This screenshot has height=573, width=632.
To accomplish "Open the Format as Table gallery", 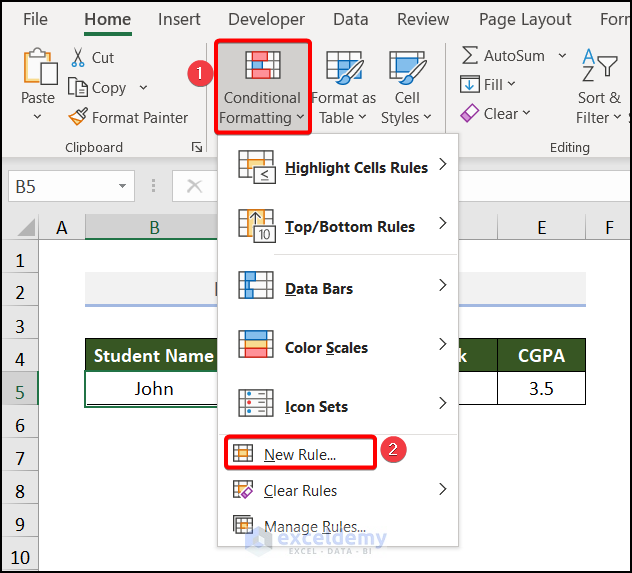I will pos(343,88).
